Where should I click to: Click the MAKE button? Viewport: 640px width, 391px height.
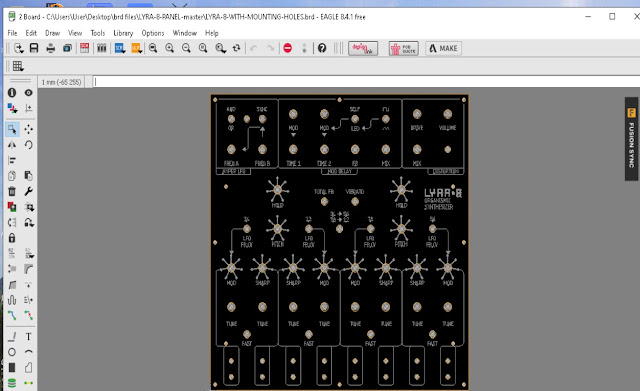tap(444, 48)
